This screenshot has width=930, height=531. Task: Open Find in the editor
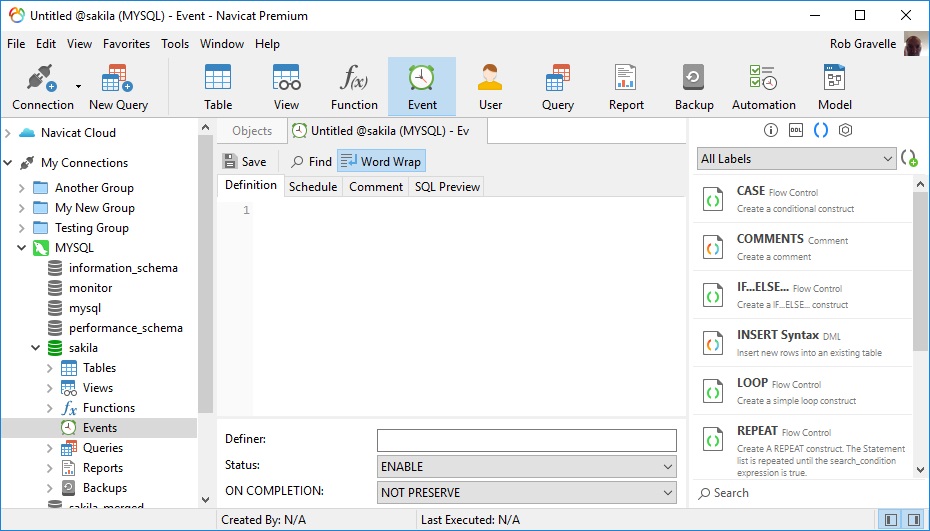pyautogui.click(x=311, y=161)
